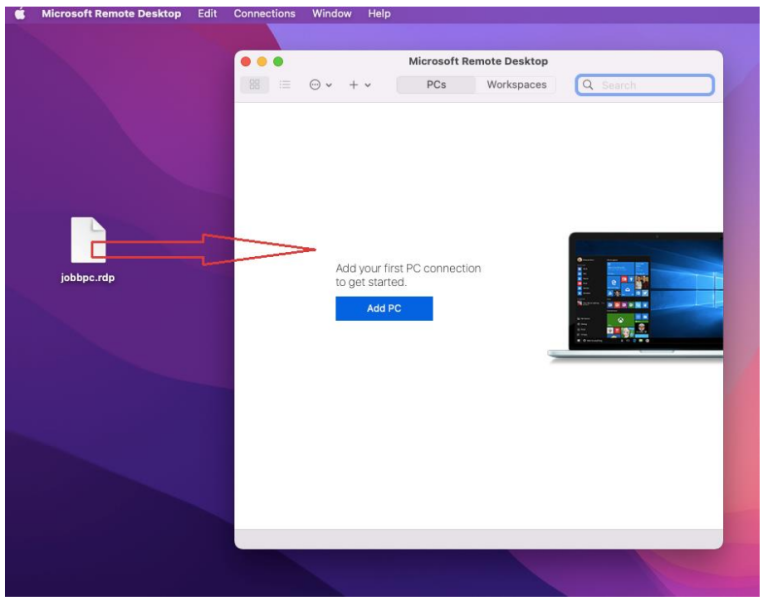Switch to list view in toolbar
The image size is (768, 601).
(x=285, y=85)
